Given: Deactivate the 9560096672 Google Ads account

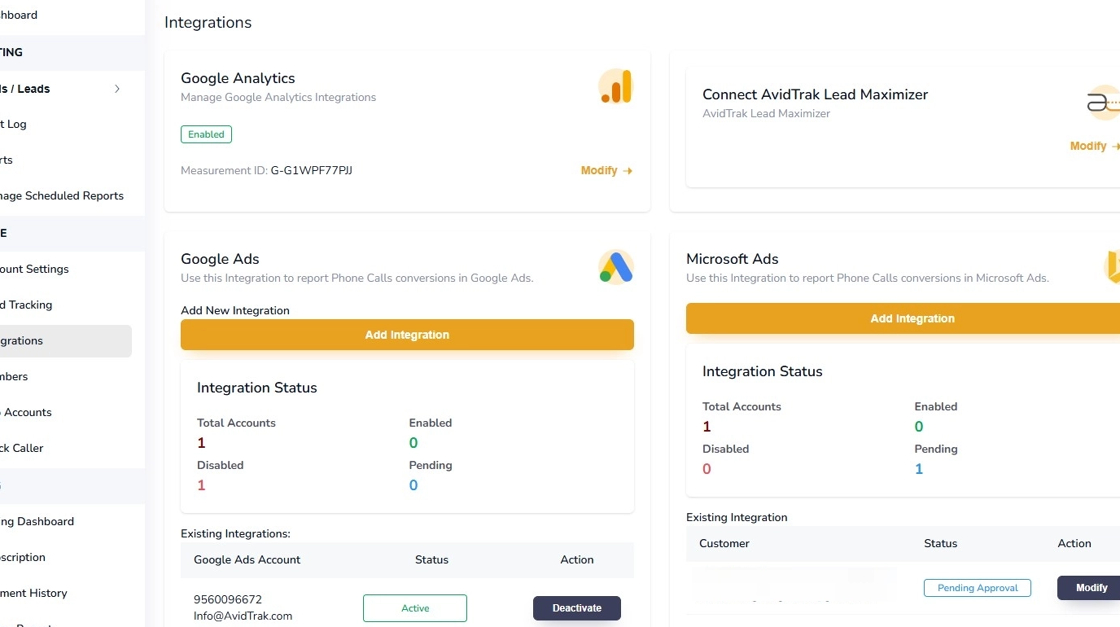Looking at the screenshot, I should click(576, 608).
